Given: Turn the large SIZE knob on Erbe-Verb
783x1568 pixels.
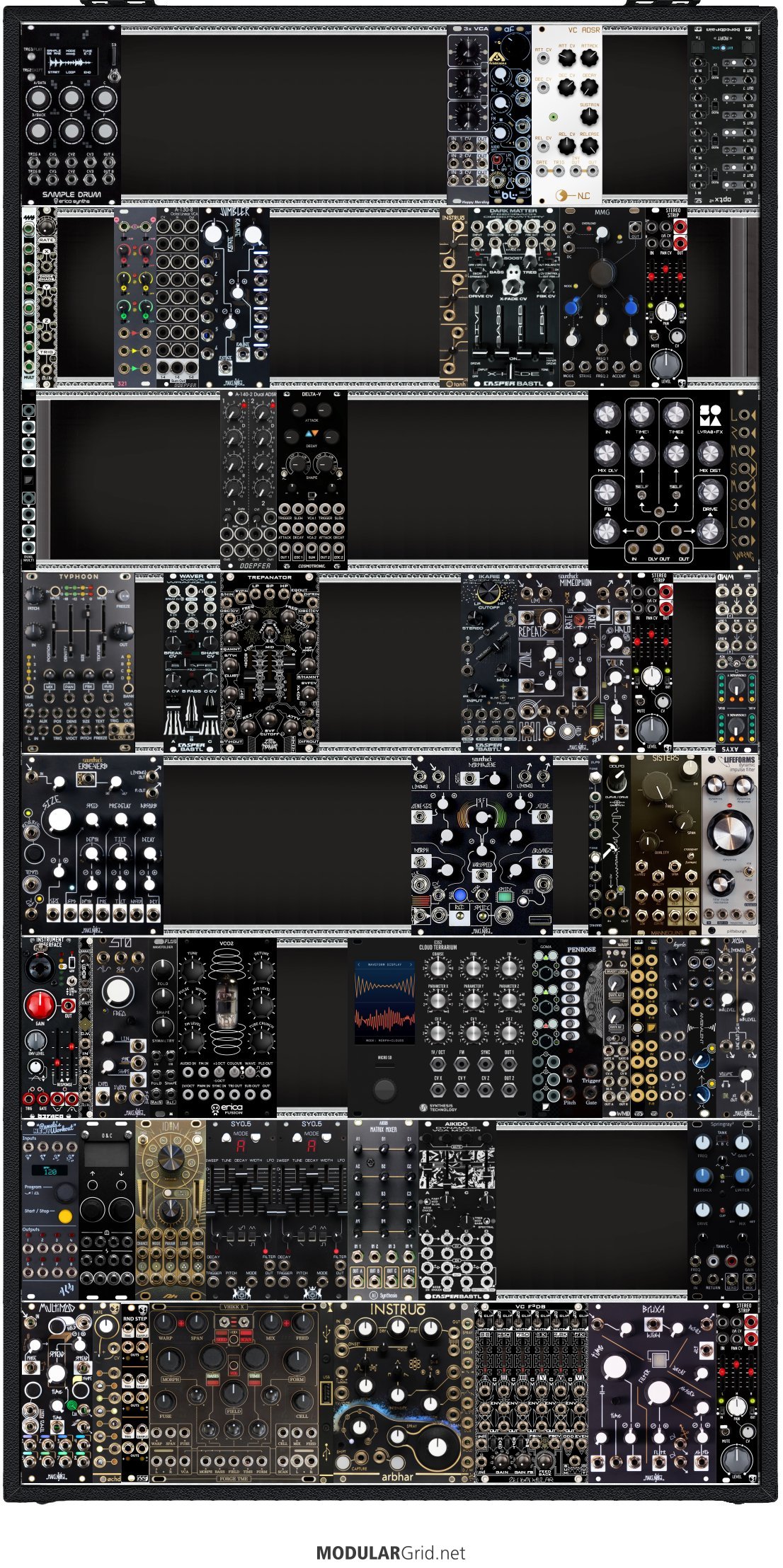Looking at the screenshot, I should click(x=59, y=819).
